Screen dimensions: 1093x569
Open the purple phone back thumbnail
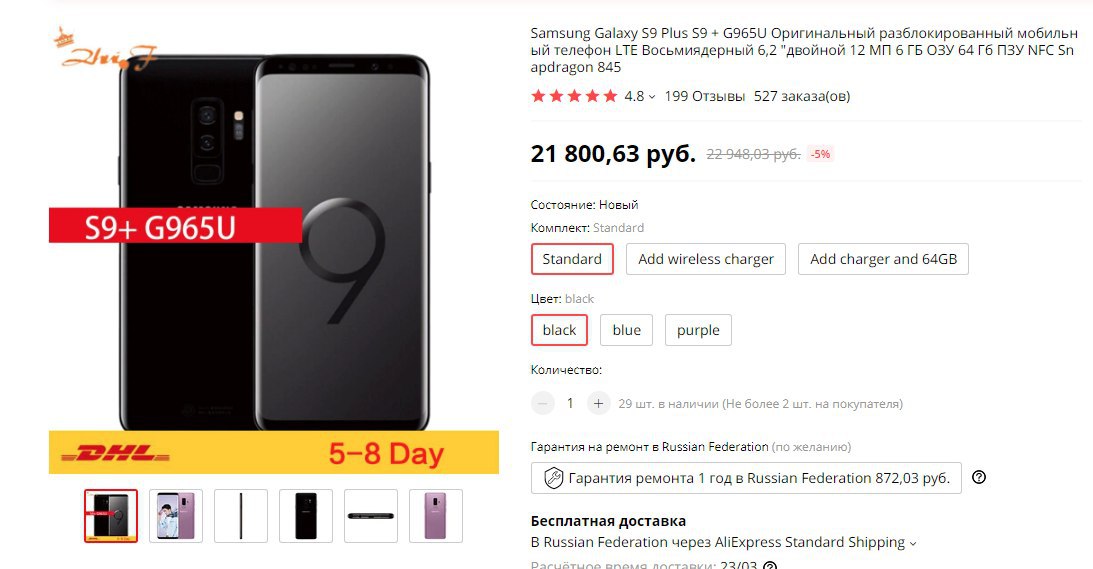[x=436, y=516]
